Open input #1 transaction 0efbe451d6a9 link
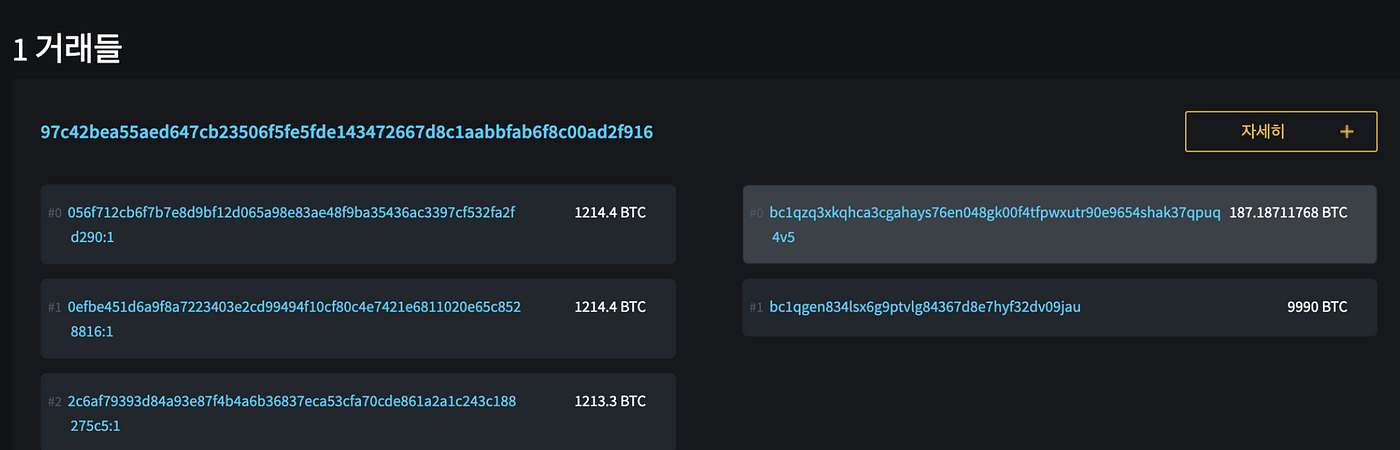 (294, 319)
